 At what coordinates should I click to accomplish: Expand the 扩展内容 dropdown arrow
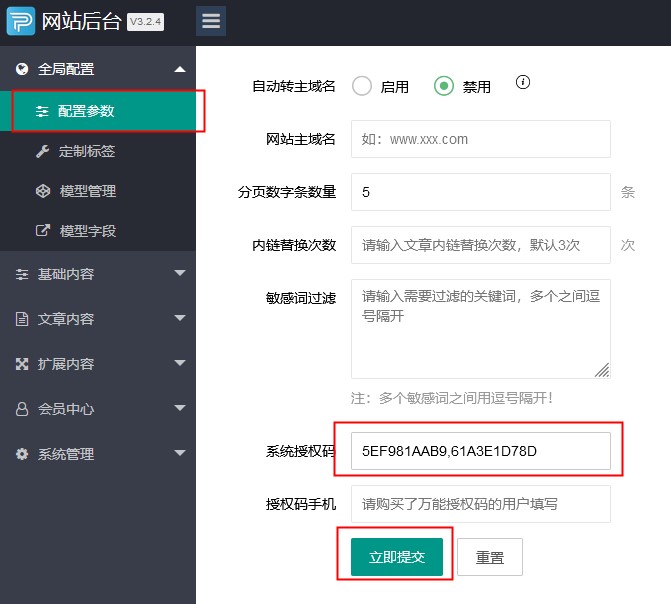click(180, 363)
